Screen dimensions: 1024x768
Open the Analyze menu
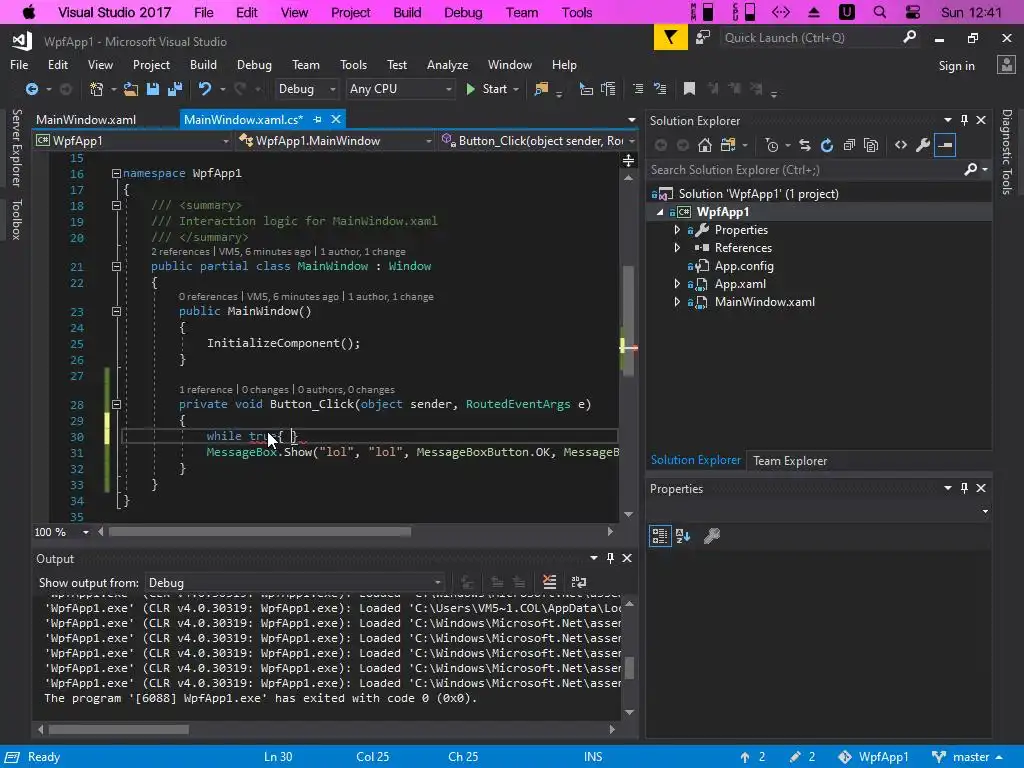point(447,65)
